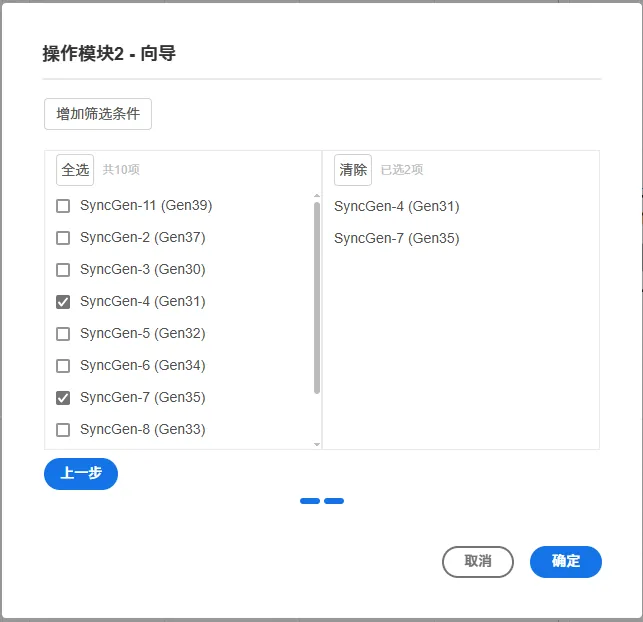
Task: Confirm the wizard with 确定
Action: pyautogui.click(x=565, y=561)
